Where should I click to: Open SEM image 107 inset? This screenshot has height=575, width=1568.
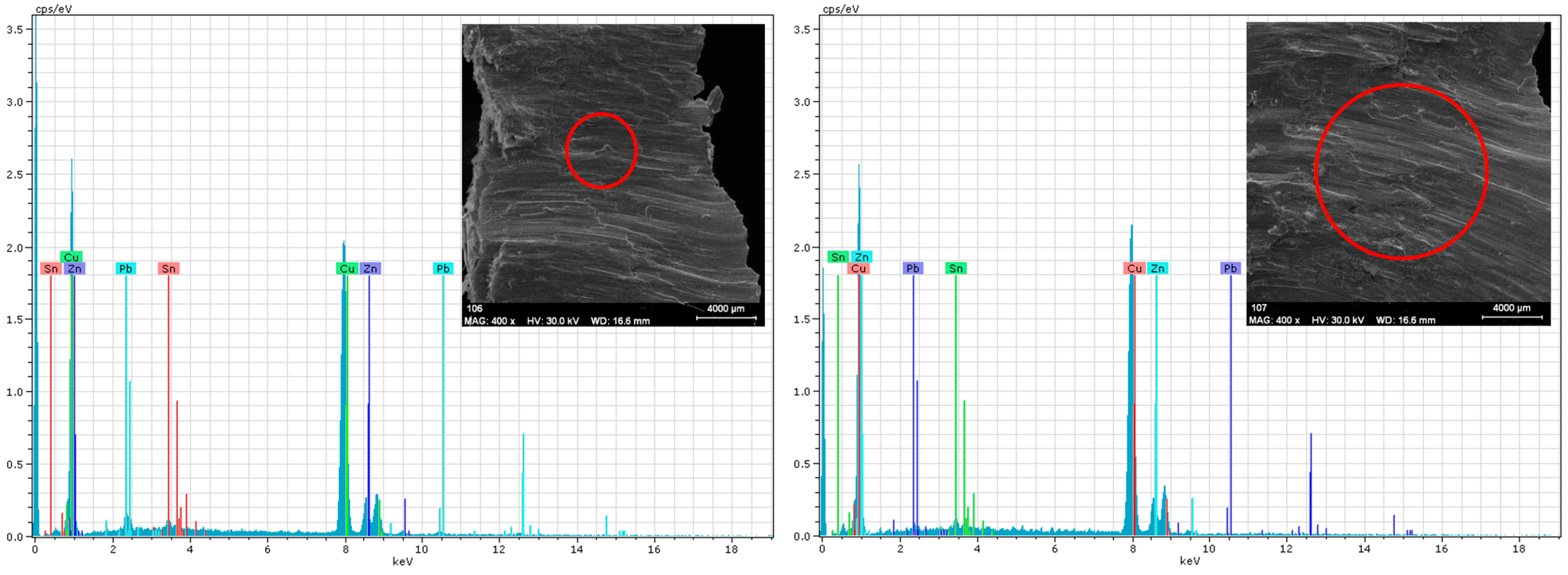[1398, 174]
